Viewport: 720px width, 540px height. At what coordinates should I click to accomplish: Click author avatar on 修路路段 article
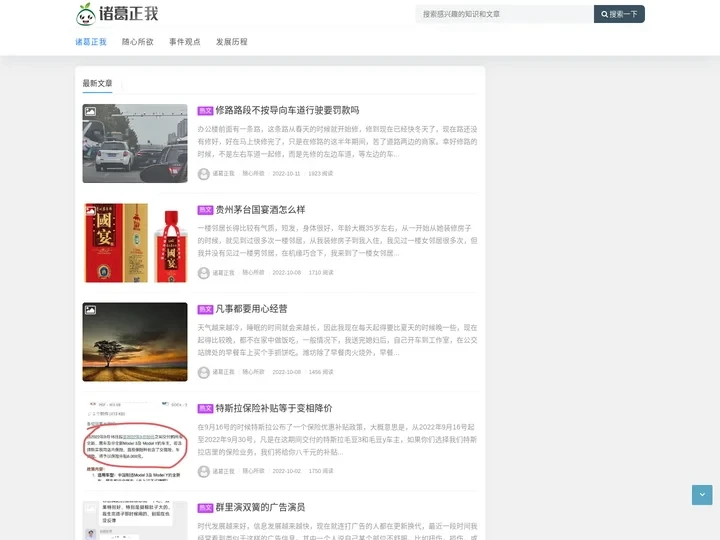[x=203, y=174]
